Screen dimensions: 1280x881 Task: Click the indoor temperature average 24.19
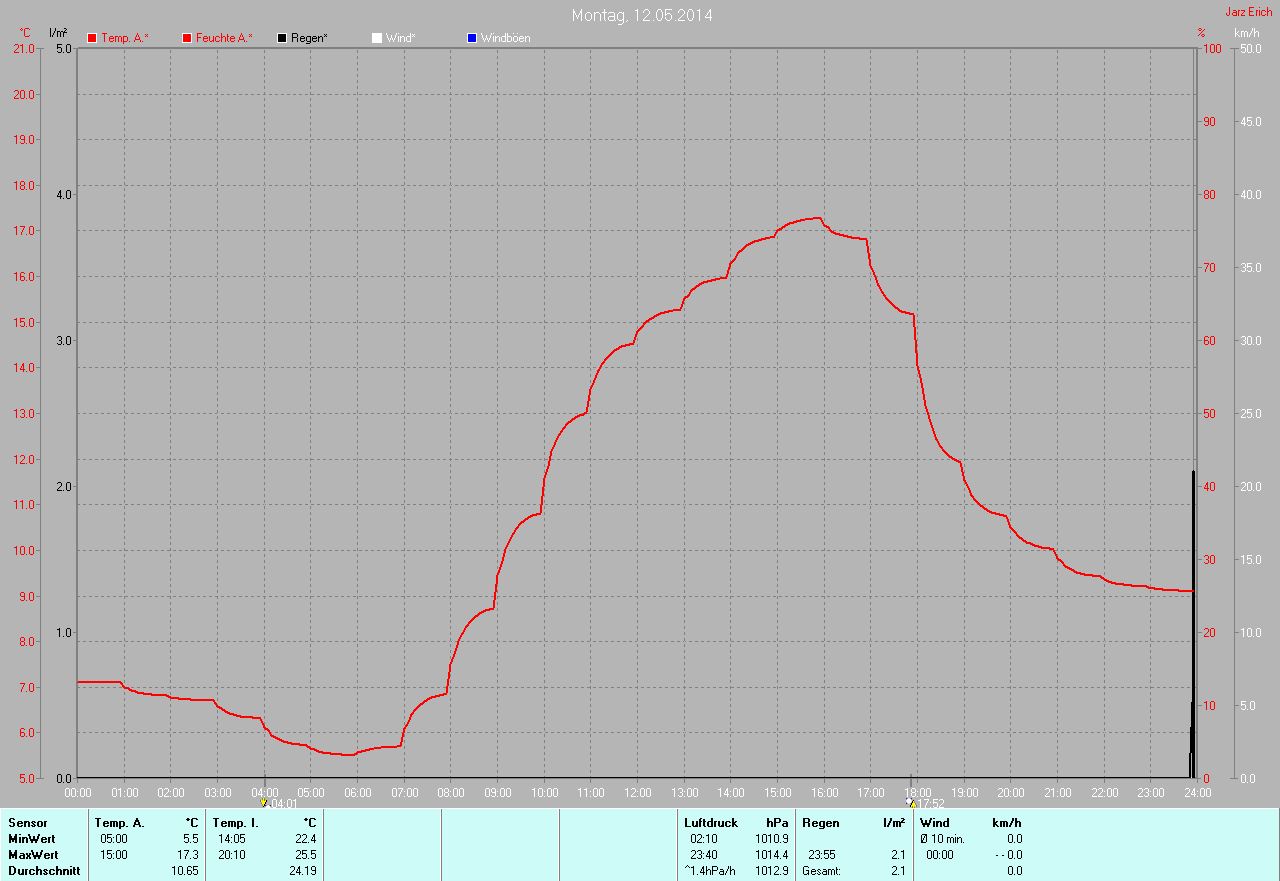click(301, 871)
